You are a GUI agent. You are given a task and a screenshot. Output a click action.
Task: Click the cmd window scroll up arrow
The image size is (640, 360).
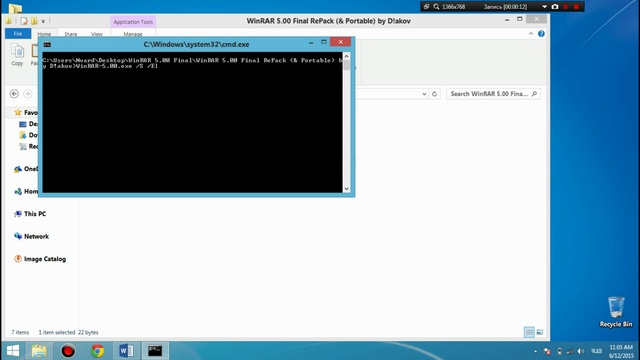pos(347,56)
